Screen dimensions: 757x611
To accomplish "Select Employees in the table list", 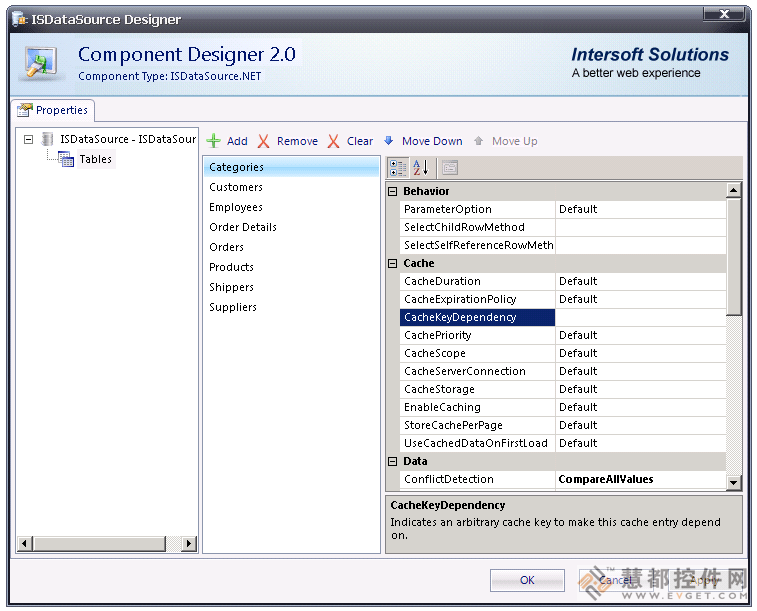I will click(x=291, y=207).
